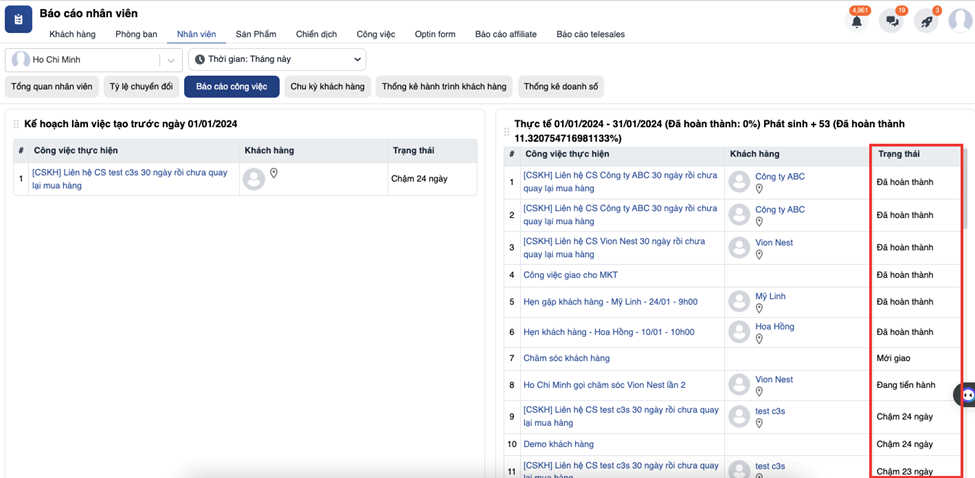The width and height of the screenshot is (975, 478).
Task: Open the chatbot widget on the right edge
Action: click(x=966, y=395)
